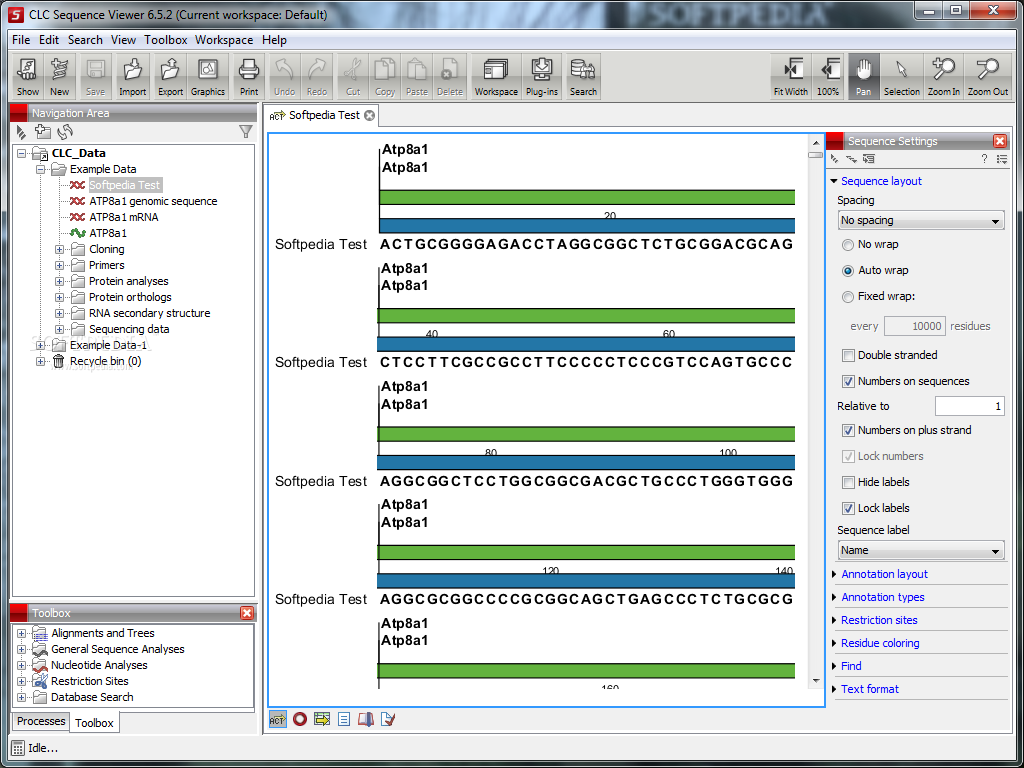Viewport: 1024px width, 768px height.
Task: Expand the Residue coloring section
Action: (x=835, y=643)
